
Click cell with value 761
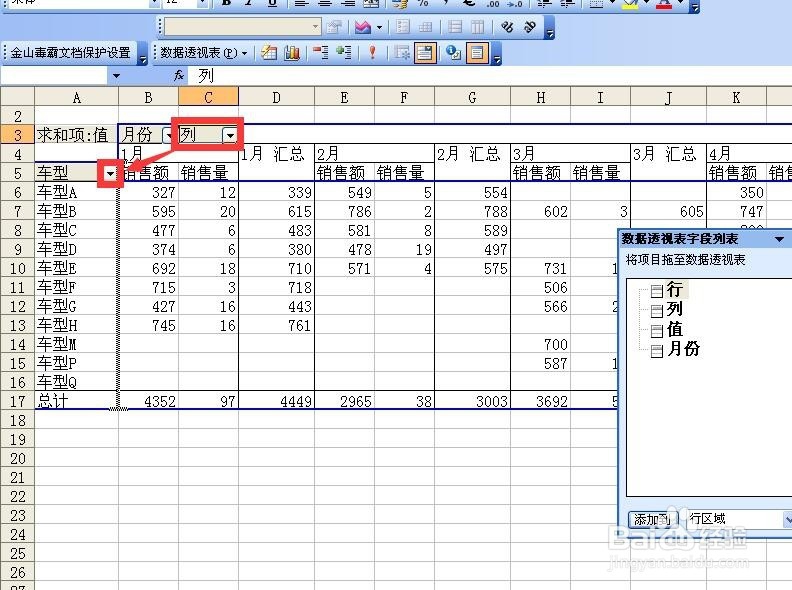click(x=276, y=325)
